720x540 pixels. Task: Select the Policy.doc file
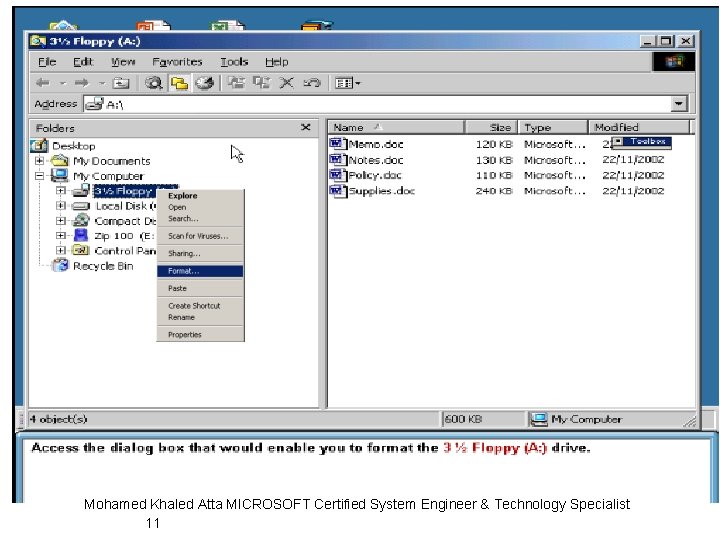tap(375, 175)
